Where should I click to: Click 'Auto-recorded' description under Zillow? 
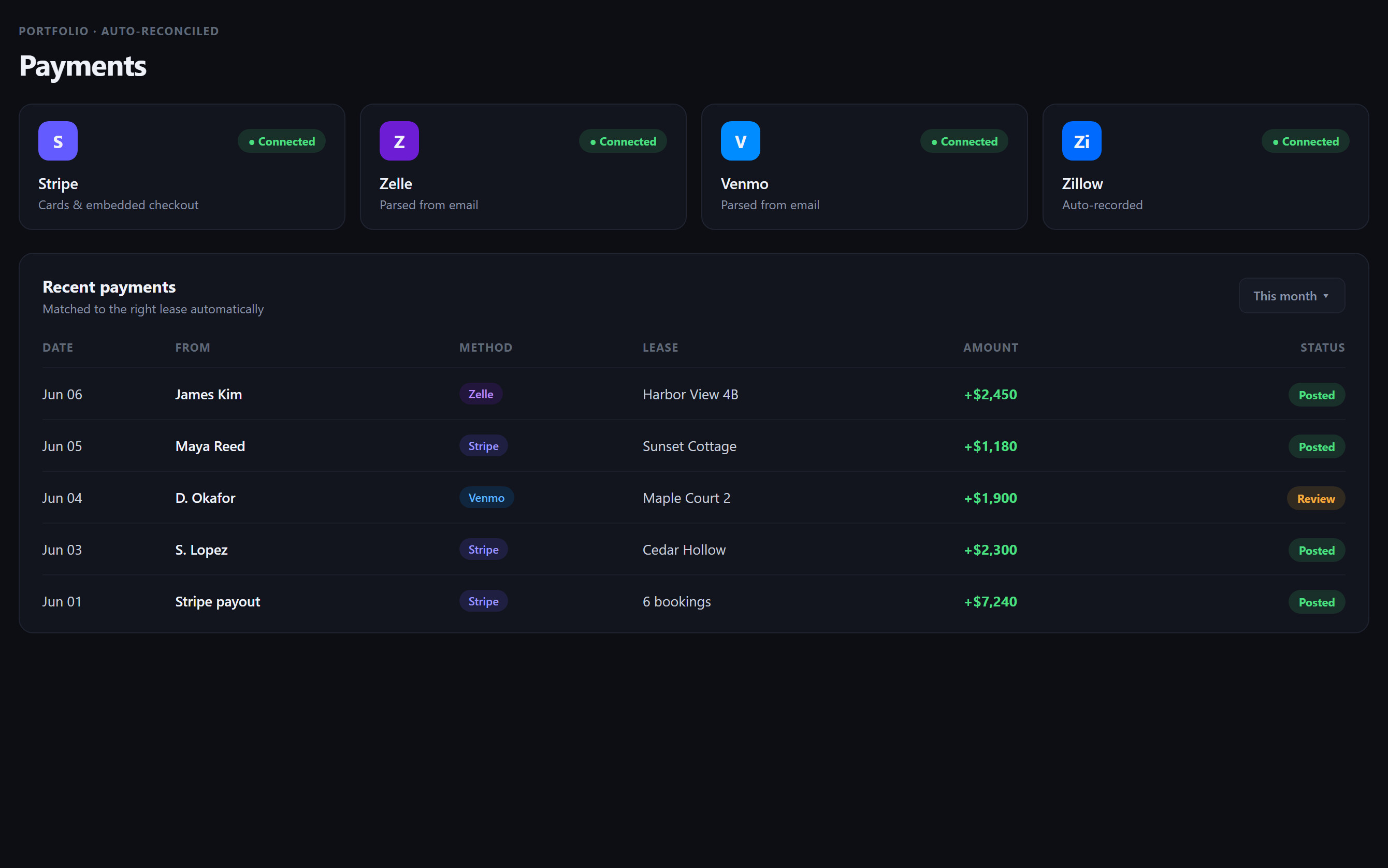pyautogui.click(x=1102, y=205)
